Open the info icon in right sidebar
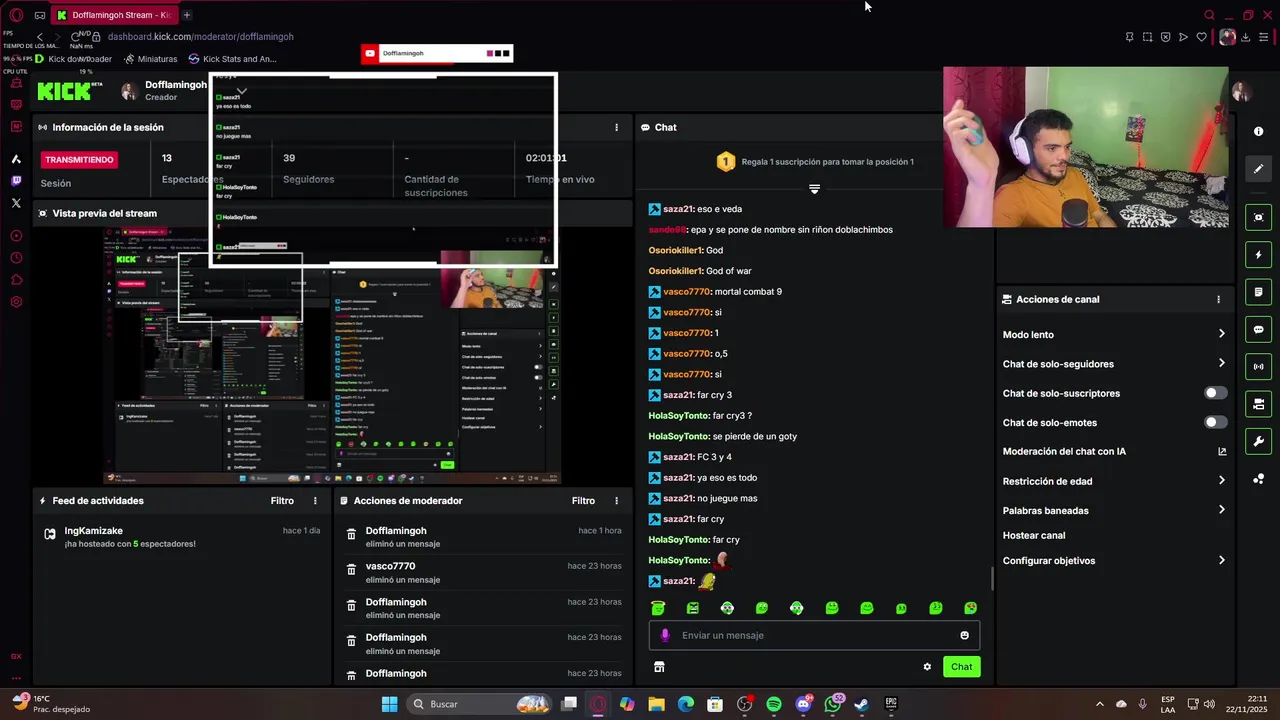Viewport: 1280px width, 720px height. pos(1258,131)
